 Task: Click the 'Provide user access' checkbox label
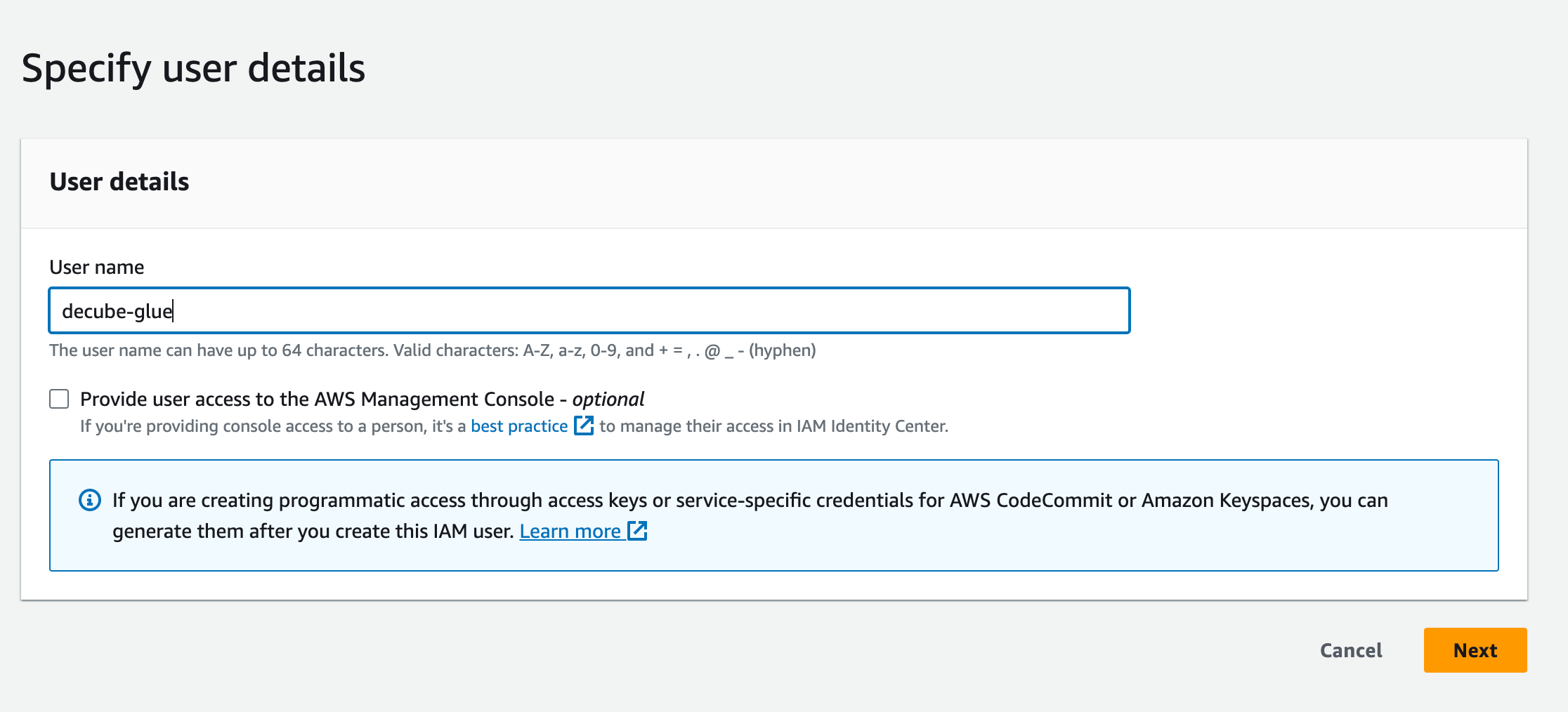pos(317,399)
